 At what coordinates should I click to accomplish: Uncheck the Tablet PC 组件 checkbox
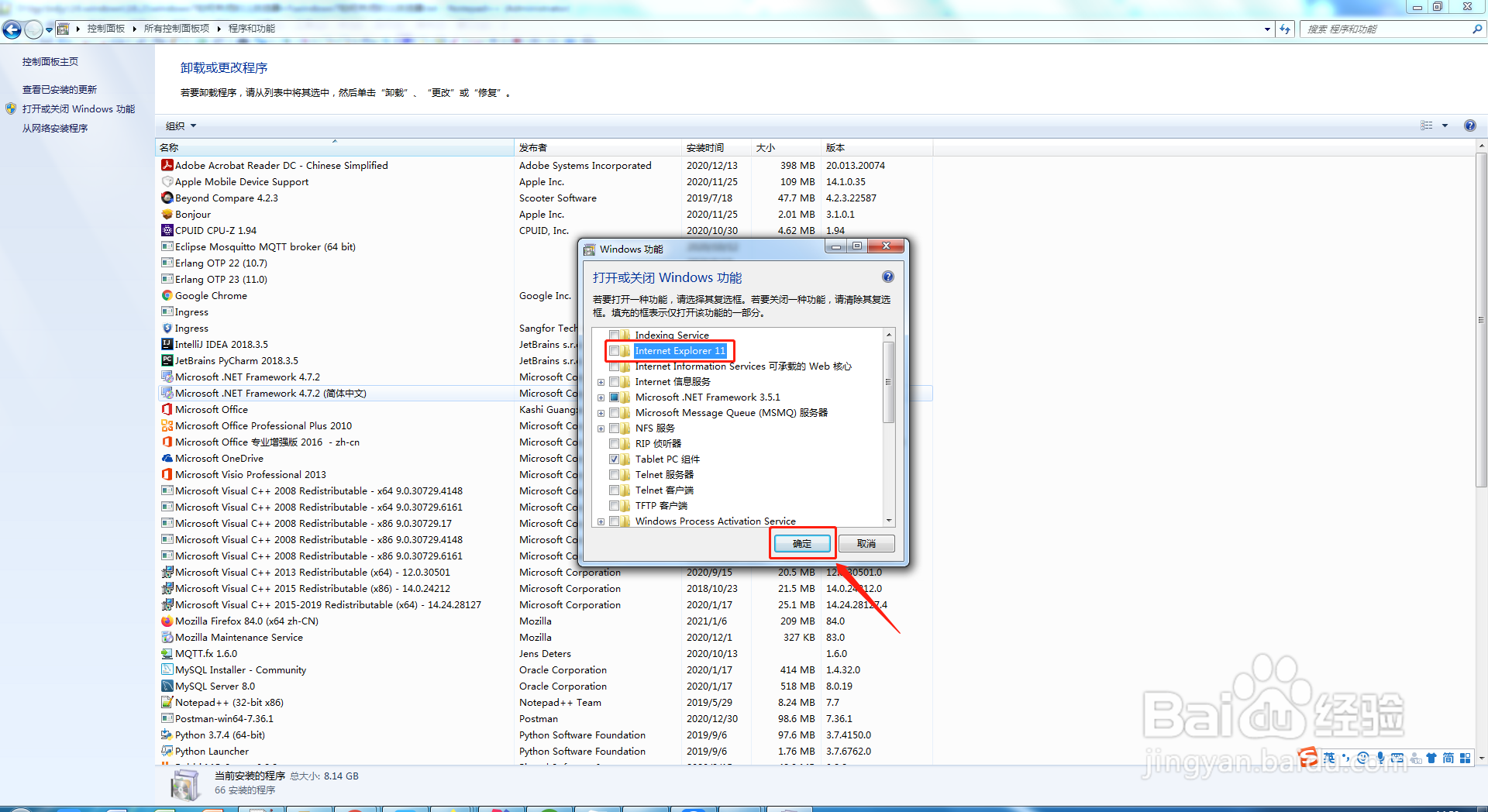[615, 459]
